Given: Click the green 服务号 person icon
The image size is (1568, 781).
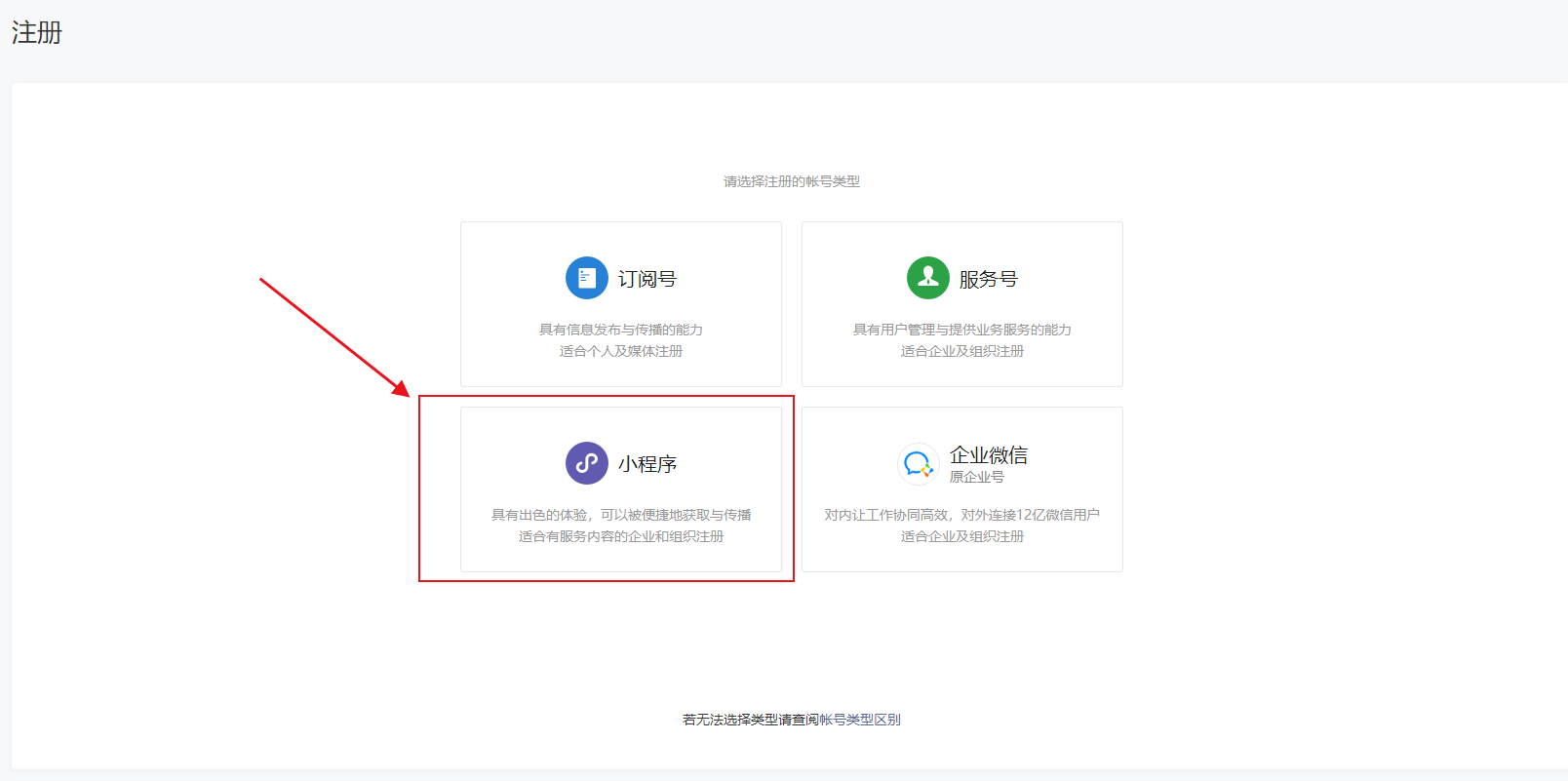Looking at the screenshot, I should pos(928,278).
